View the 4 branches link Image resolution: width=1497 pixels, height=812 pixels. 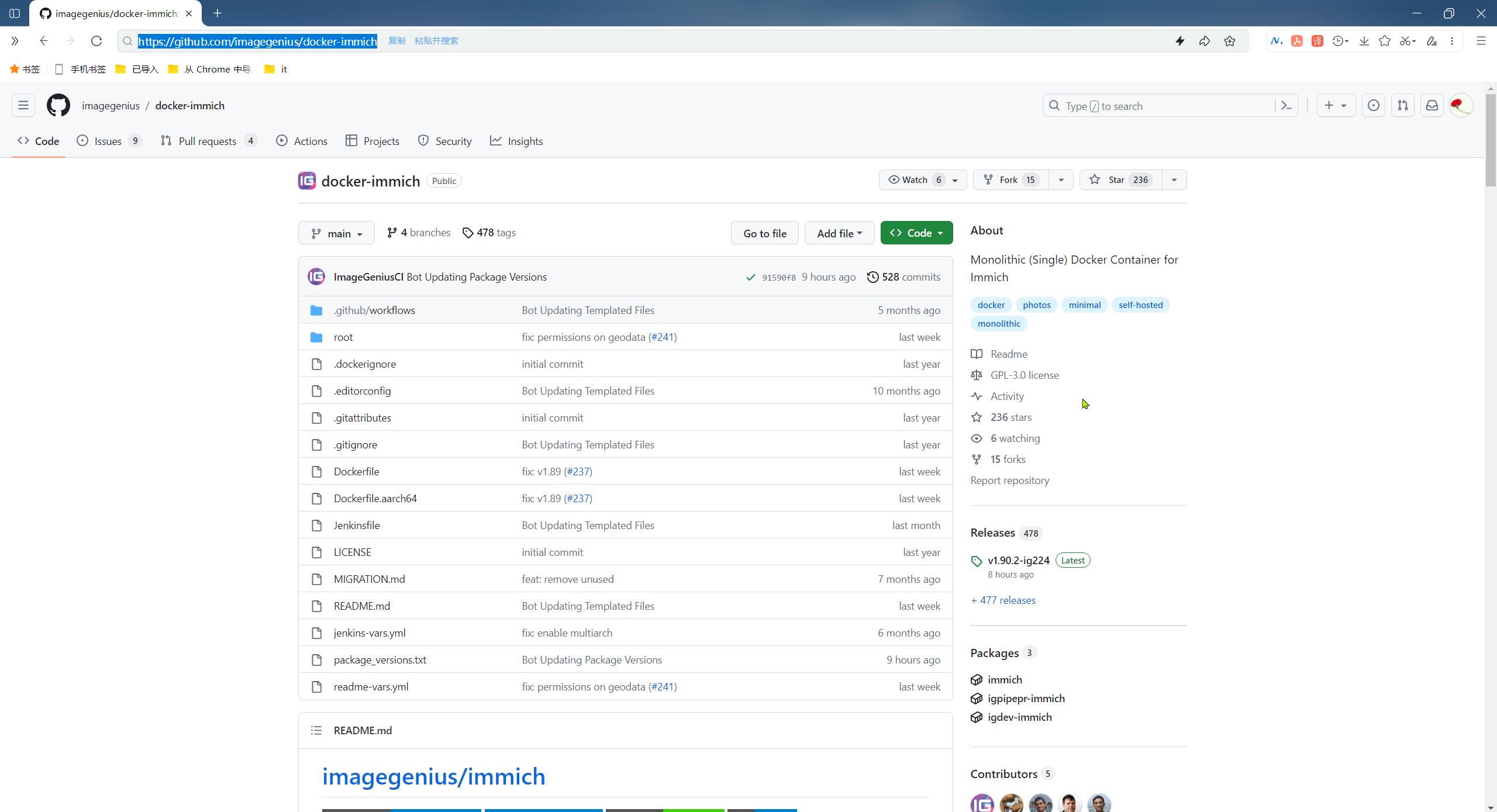click(x=419, y=232)
